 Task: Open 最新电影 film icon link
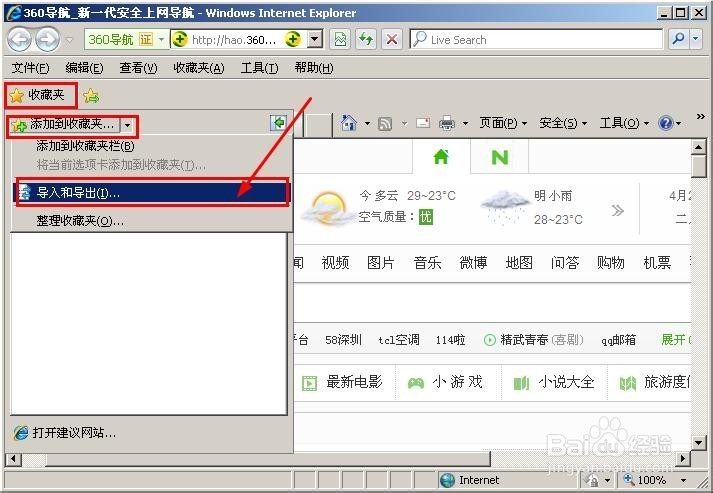[342, 382]
